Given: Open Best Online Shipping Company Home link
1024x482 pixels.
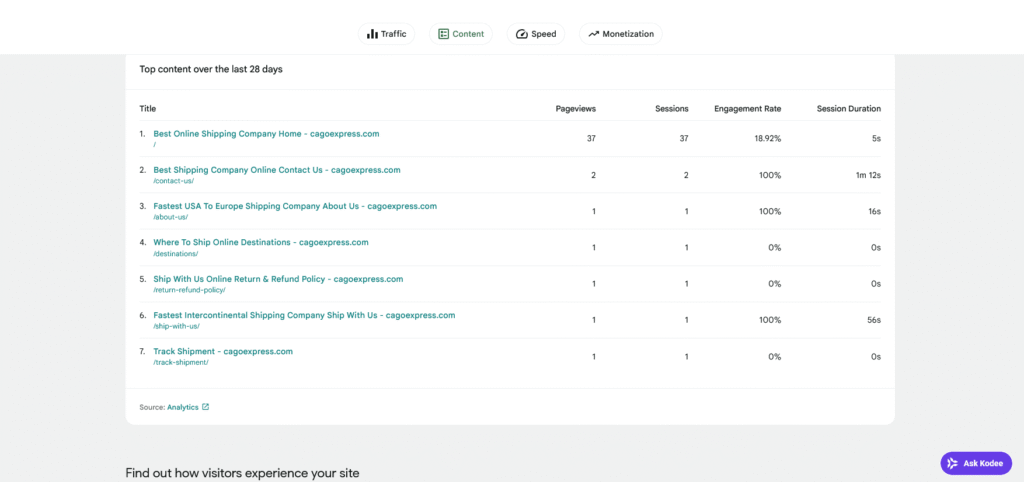Looking at the screenshot, I should [266, 134].
